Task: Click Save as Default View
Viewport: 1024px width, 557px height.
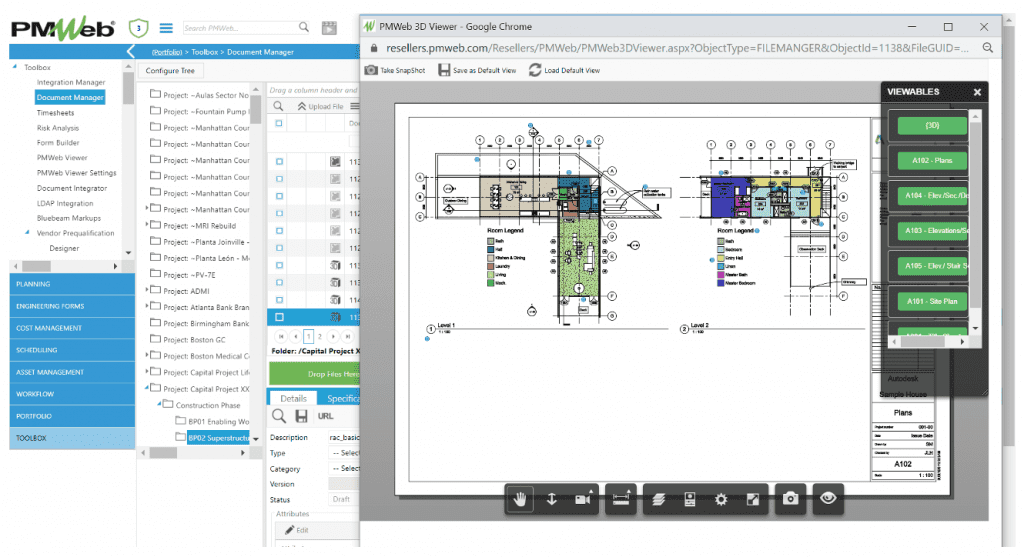Action: coord(477,70)
